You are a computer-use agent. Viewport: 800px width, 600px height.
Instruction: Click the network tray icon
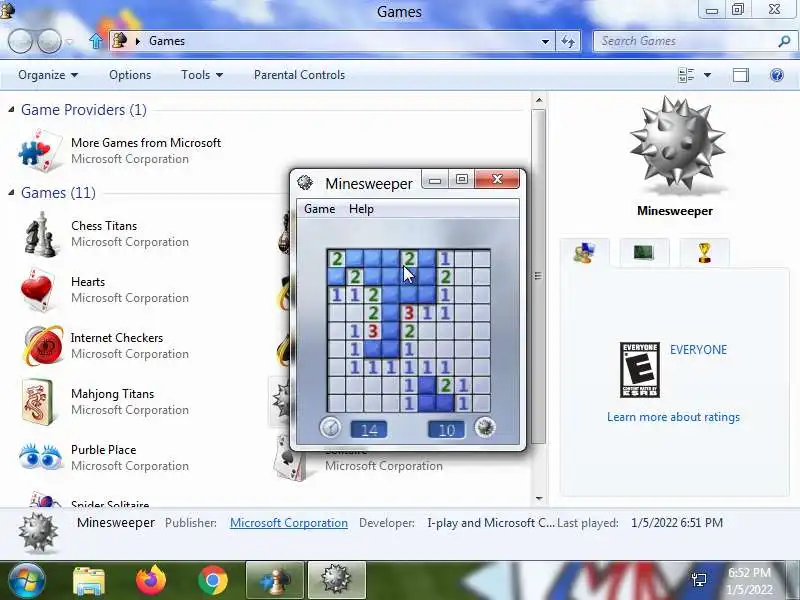pos(698,581)
